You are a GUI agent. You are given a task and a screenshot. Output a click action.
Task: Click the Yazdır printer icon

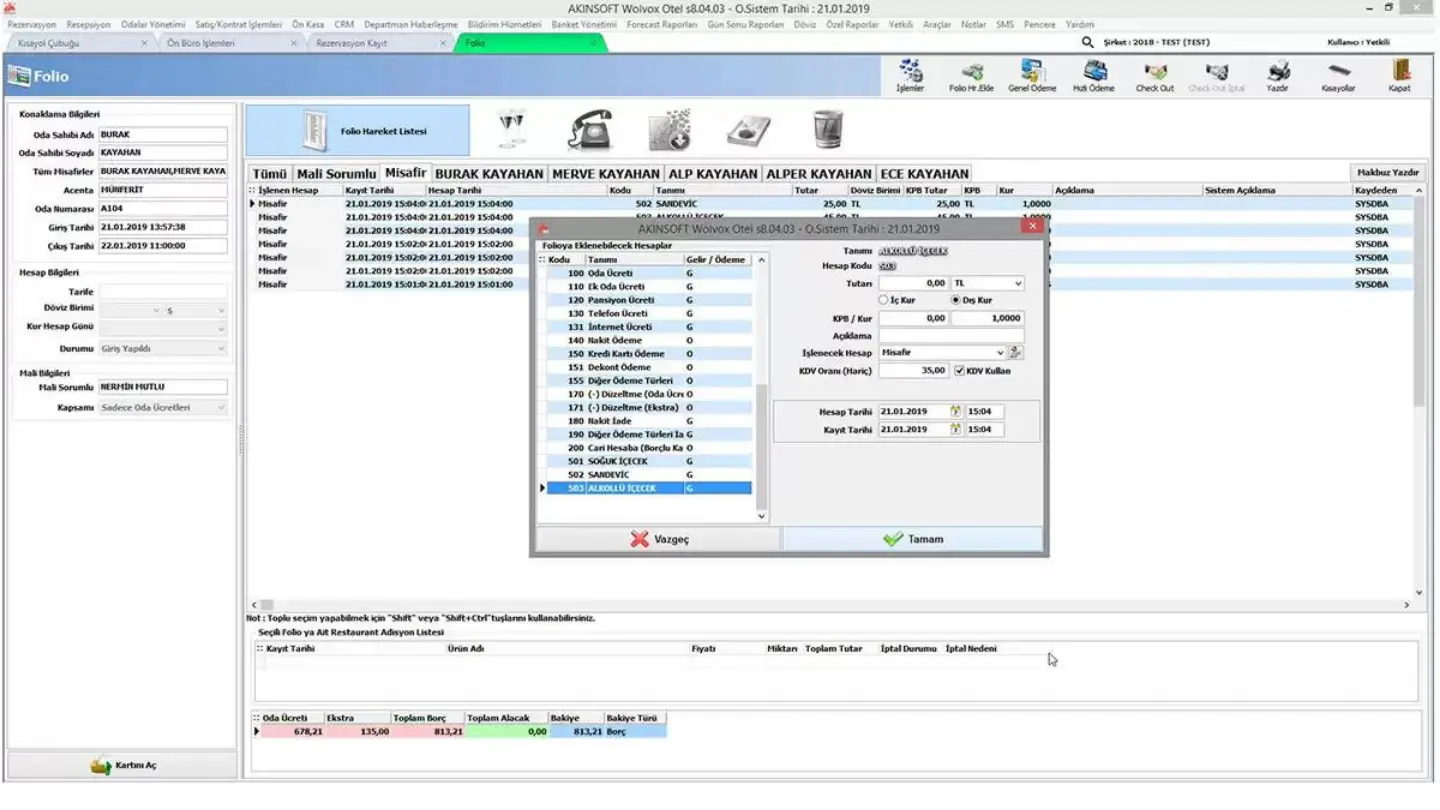(1277, 75)
